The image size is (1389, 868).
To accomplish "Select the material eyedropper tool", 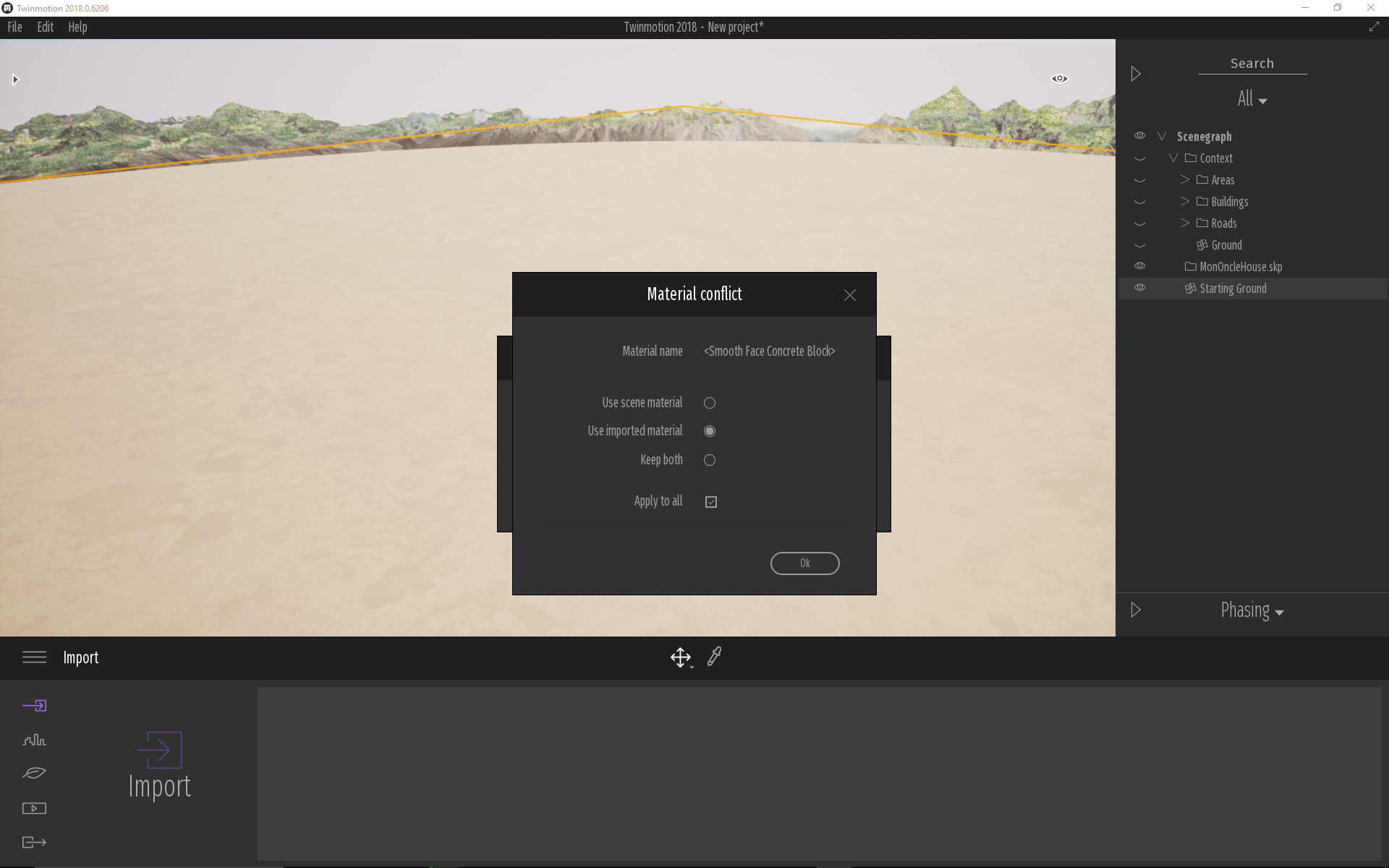I will [x=714, y=656].
